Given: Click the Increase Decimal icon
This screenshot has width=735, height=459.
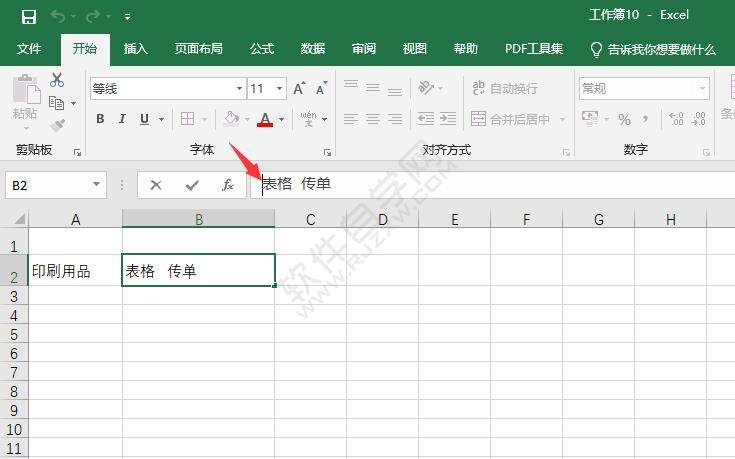Looking at the screenshot, I should click(676, 119).
